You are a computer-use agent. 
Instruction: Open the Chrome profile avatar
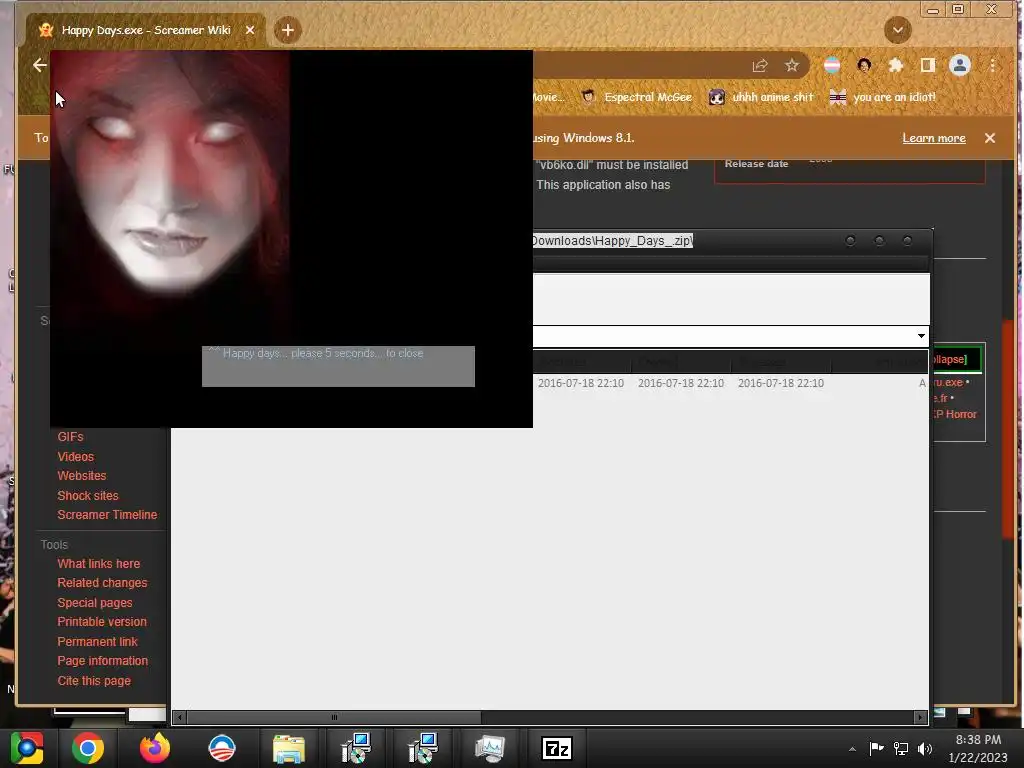(959, 65)
